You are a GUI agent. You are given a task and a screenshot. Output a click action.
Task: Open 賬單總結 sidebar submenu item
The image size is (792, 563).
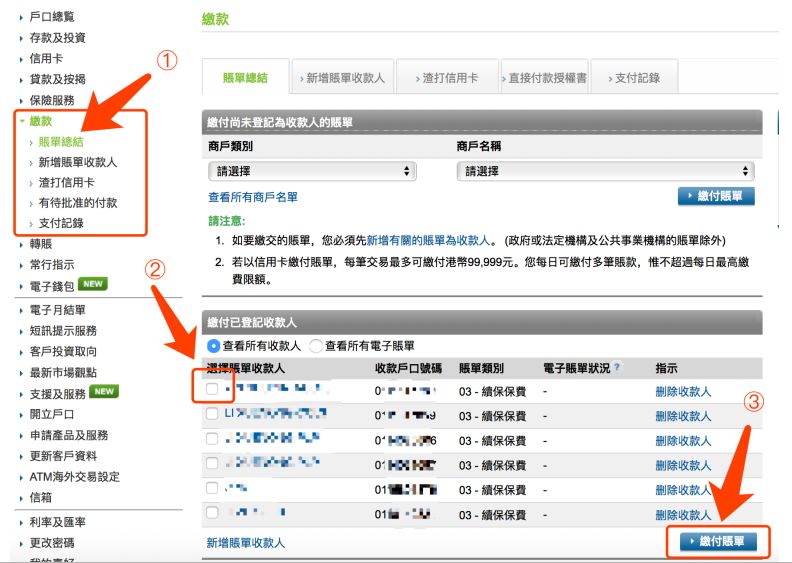click(x=61, y=141)
